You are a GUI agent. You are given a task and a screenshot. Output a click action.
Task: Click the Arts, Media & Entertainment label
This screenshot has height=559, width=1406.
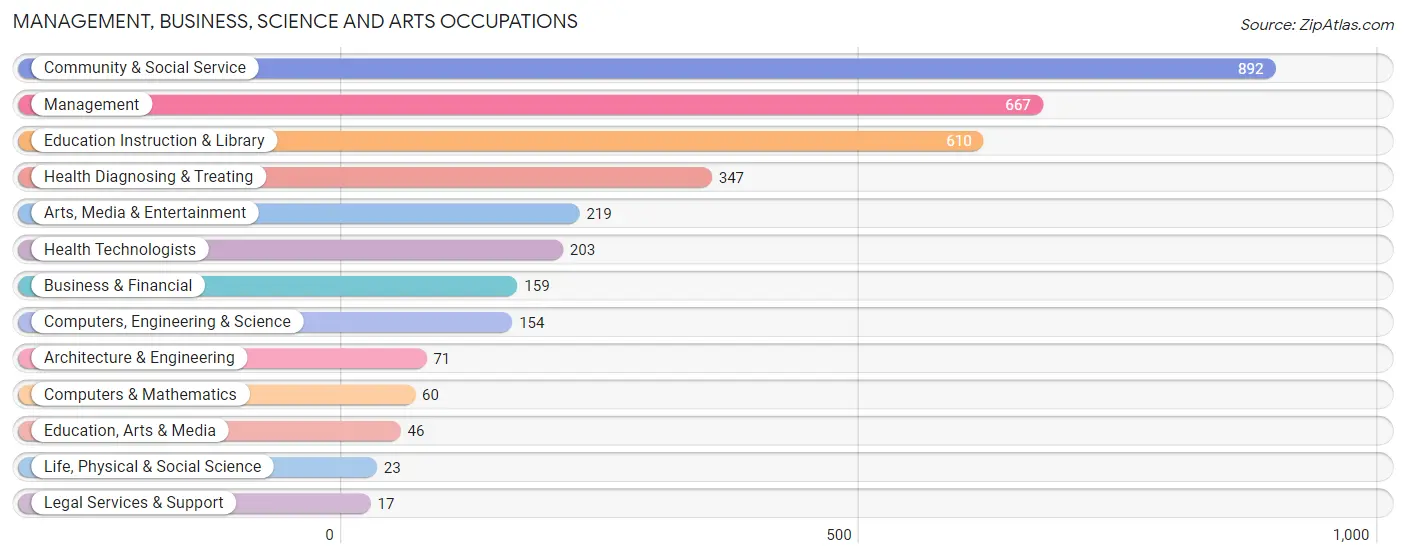145,213
